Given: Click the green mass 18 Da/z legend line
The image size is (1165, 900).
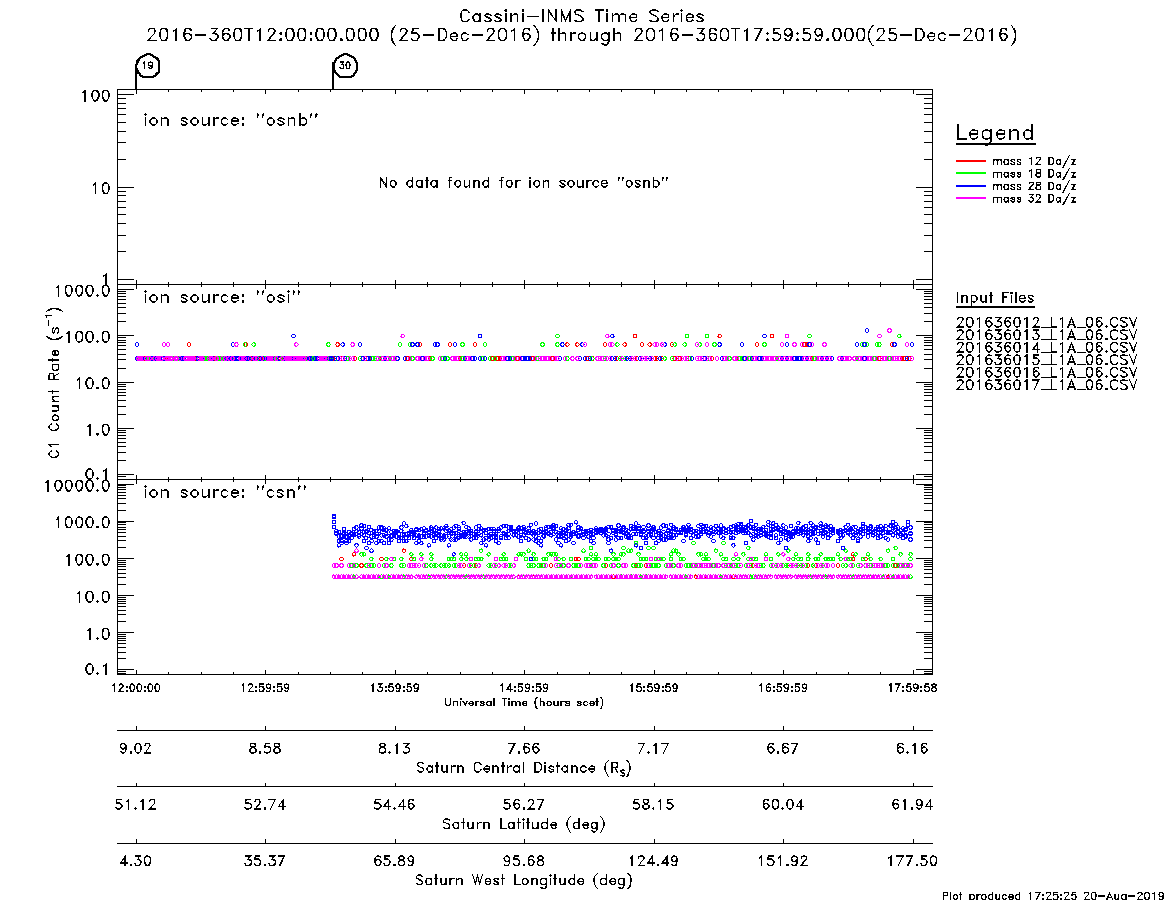Looking at the screenshot, I should [970, 174].
